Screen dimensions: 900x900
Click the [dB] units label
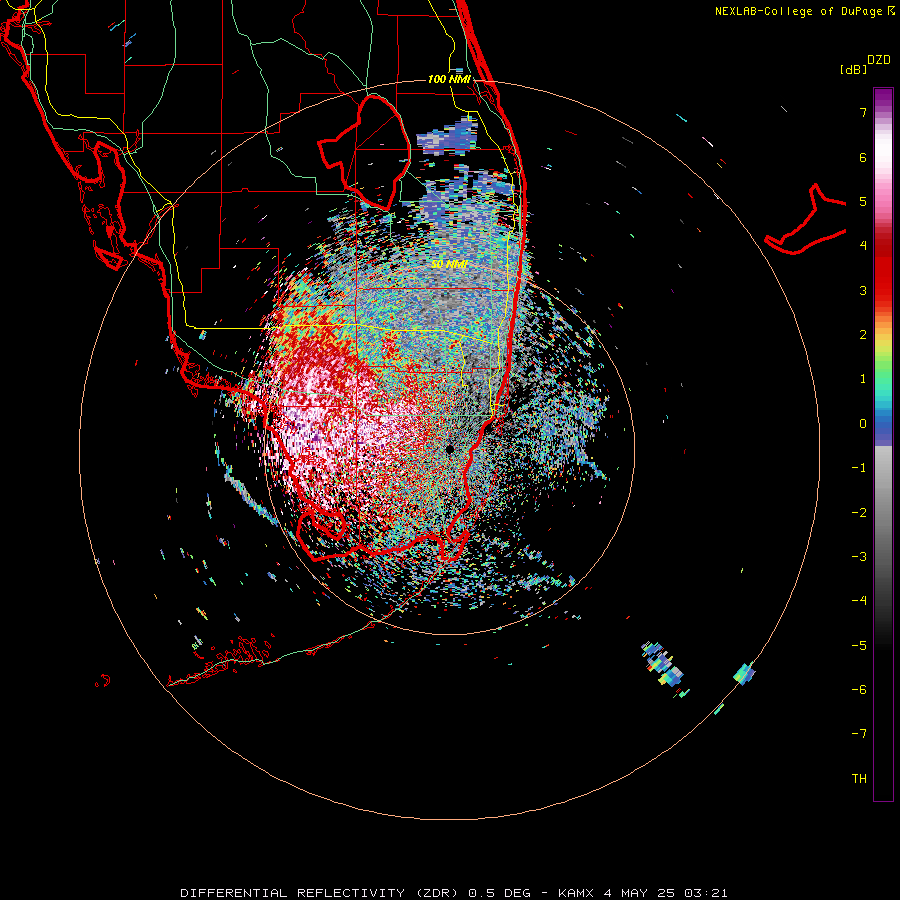tap(853, 69)
